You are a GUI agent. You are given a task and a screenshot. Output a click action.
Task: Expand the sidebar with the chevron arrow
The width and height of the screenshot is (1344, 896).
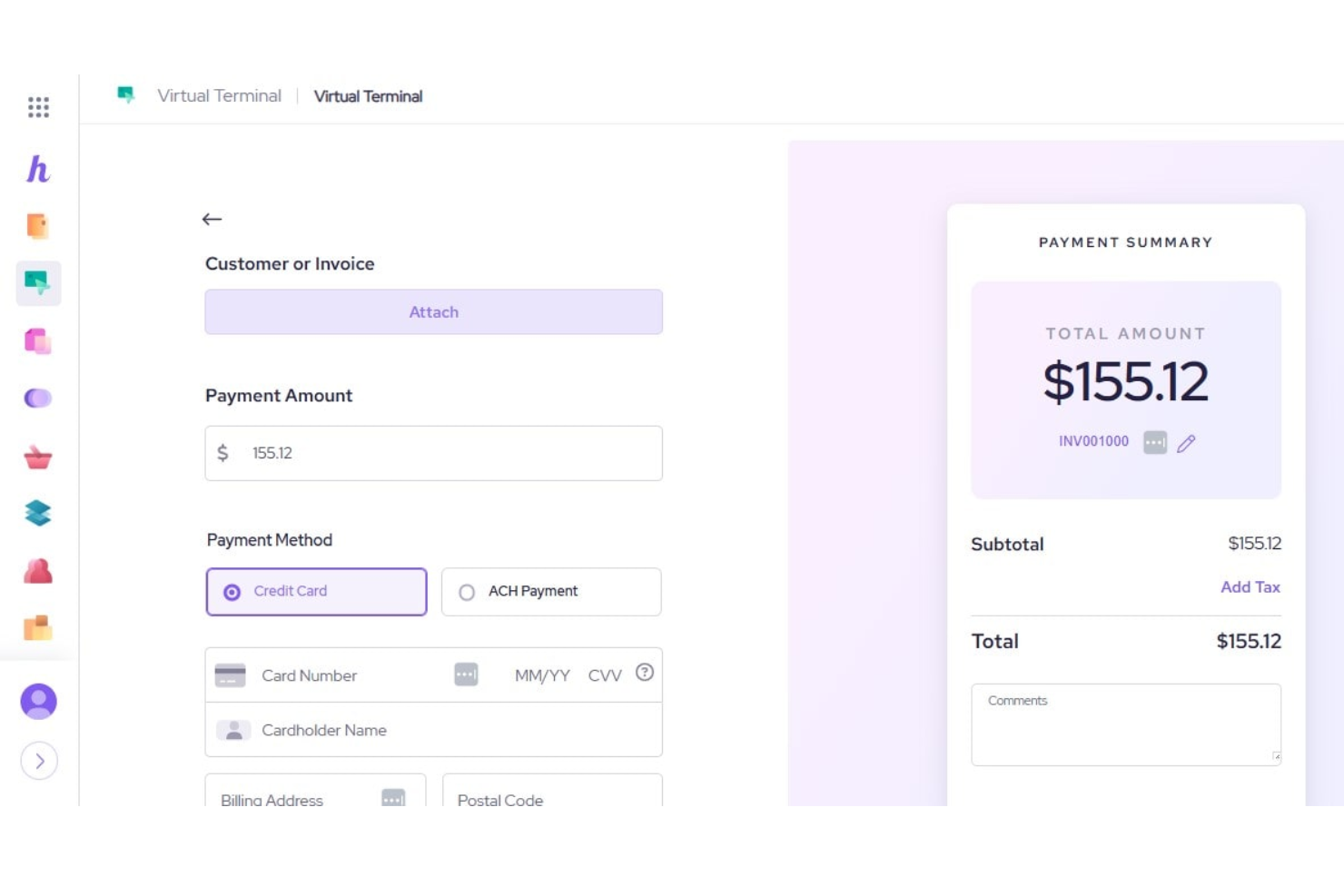(x=39, y=762)
